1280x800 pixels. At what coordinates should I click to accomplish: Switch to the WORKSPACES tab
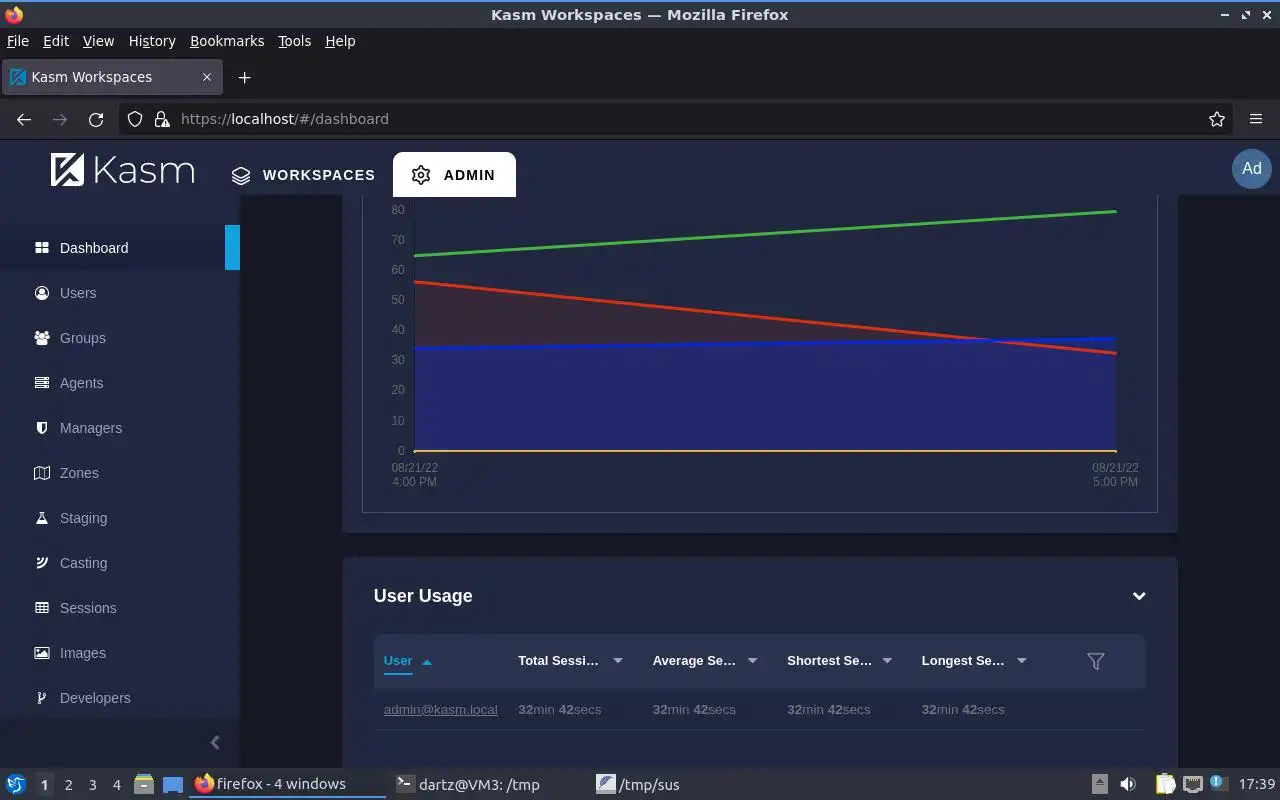click(x=303, y=175)
